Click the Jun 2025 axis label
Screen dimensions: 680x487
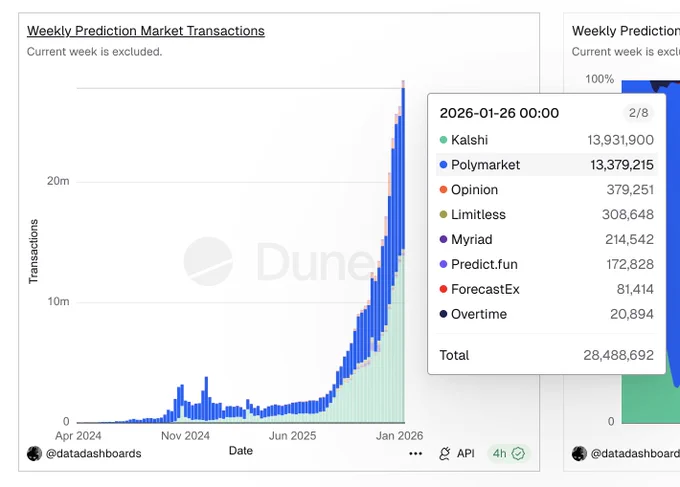click(x=292, y=436)
